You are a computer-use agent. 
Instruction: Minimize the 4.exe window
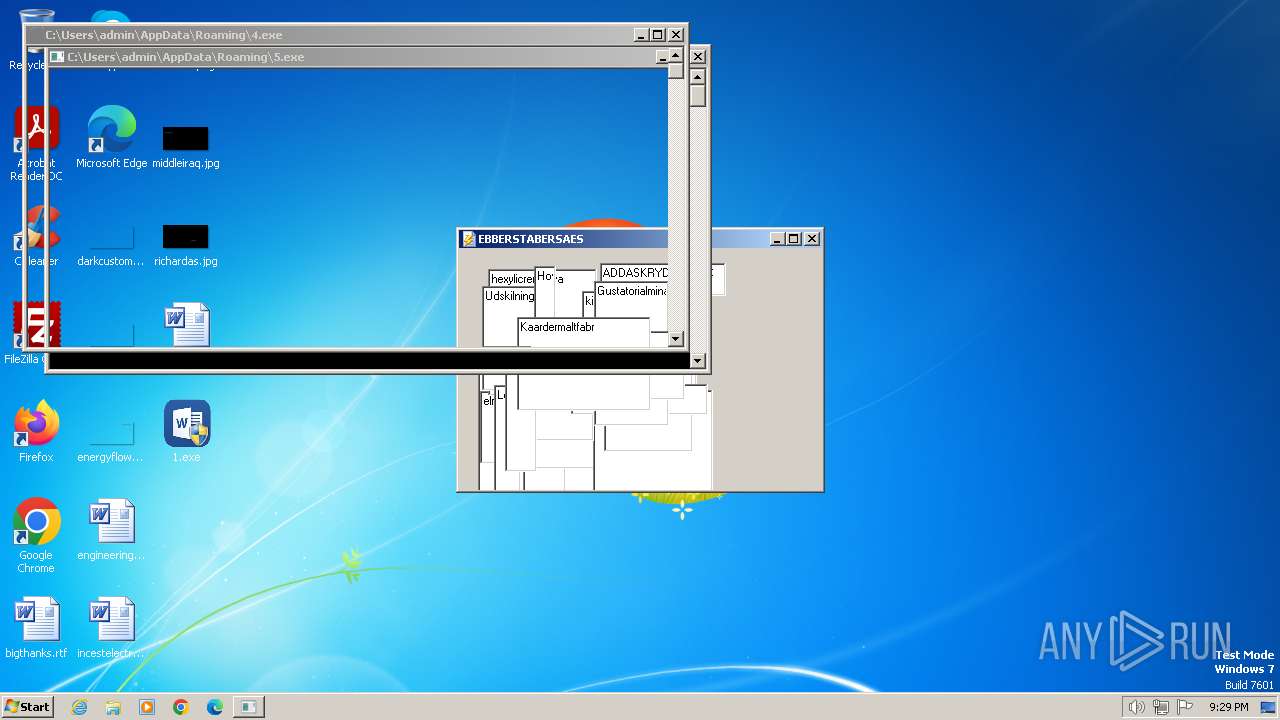[641, 35]
